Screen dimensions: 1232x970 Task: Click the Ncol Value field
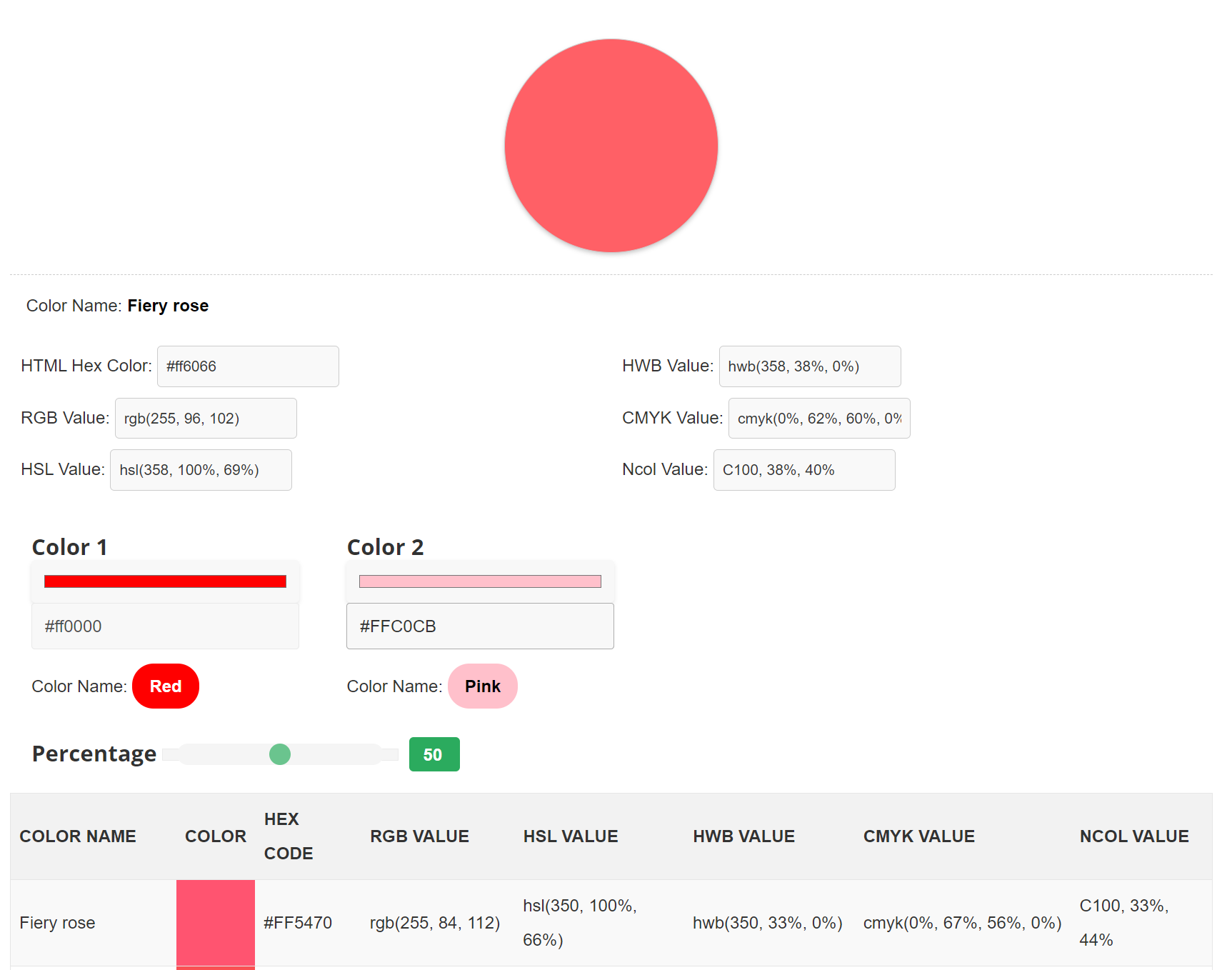point(804,470)
